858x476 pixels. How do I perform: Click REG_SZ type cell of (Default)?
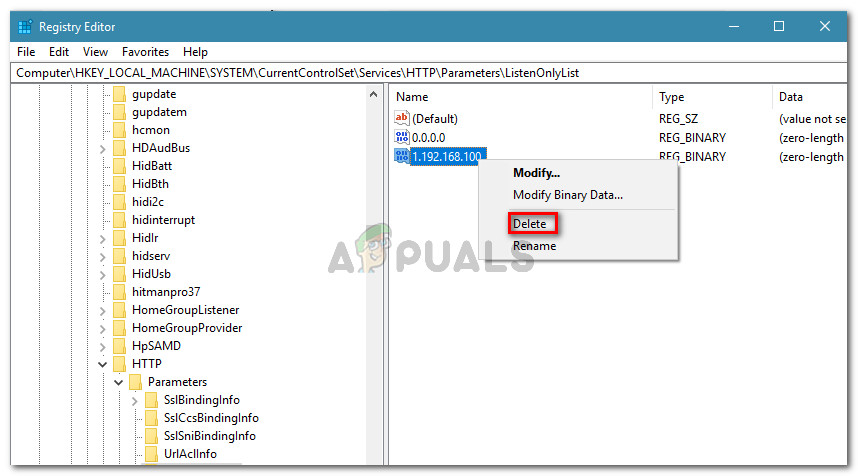pos(679,119)
